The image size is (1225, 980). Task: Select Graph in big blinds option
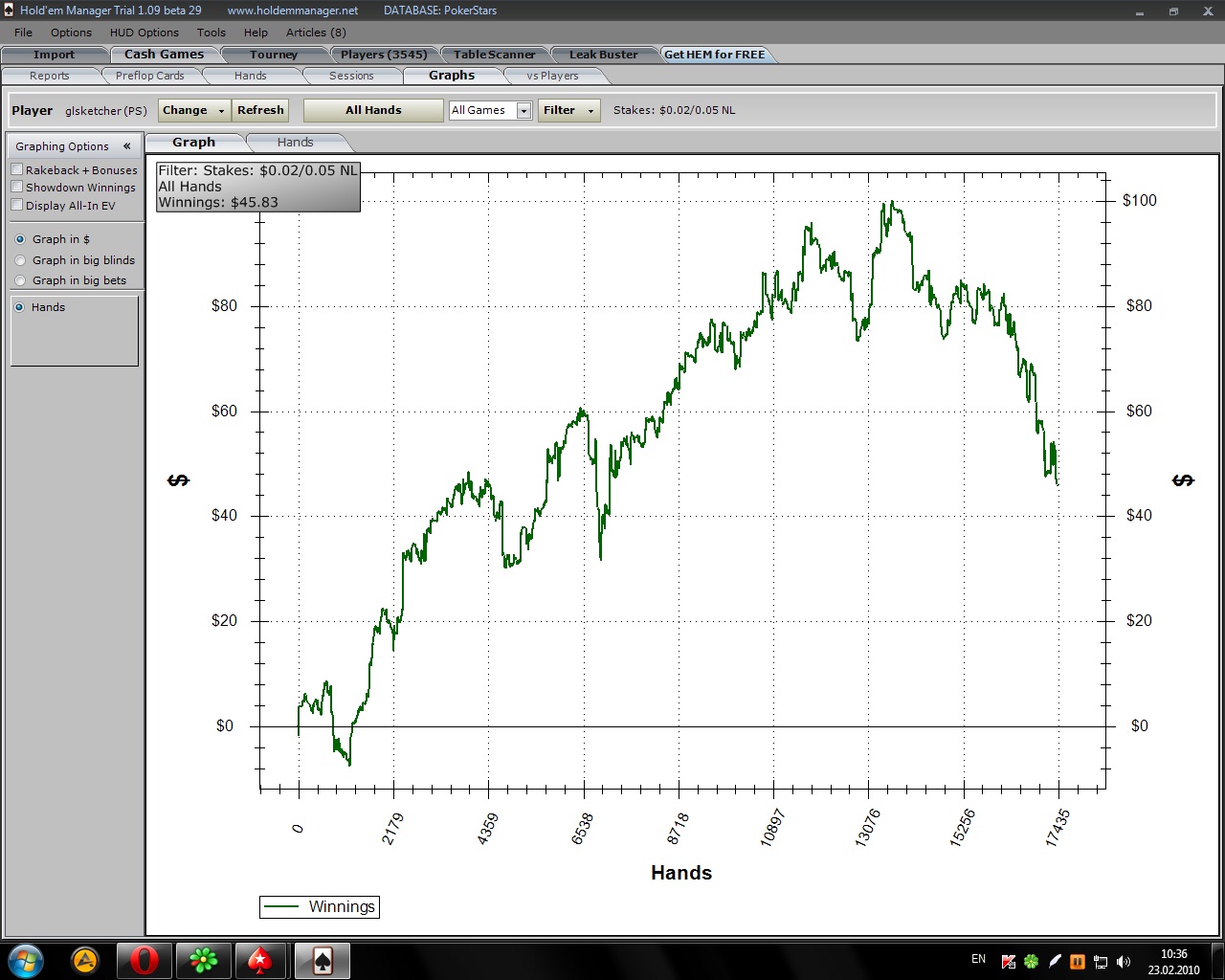[x=21, y=260]
